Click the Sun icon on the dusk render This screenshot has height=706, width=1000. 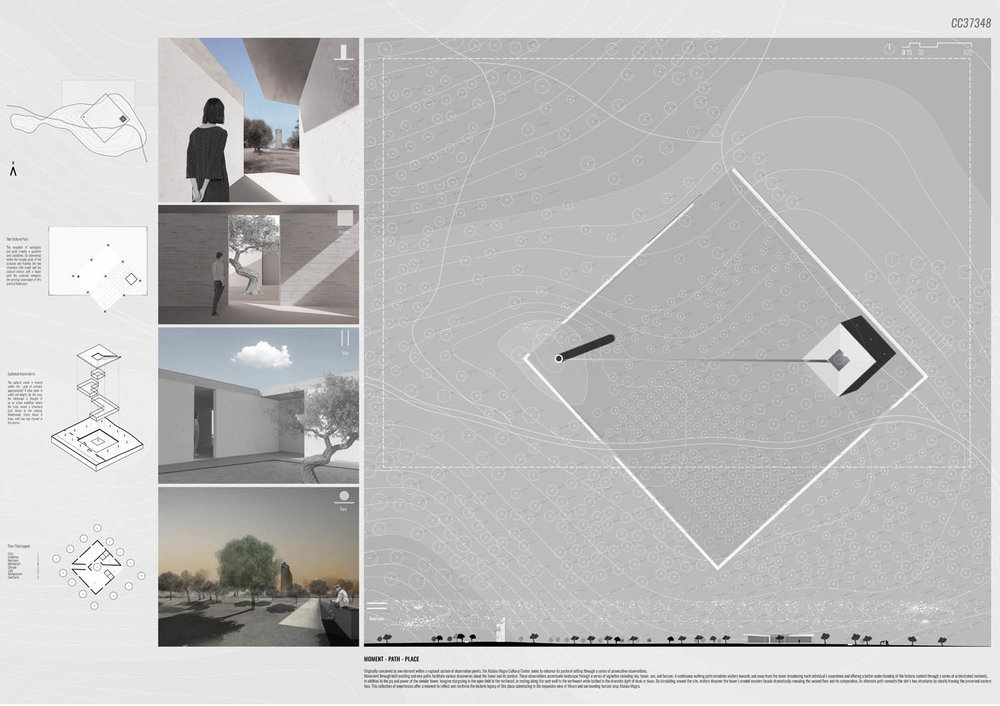[x=344, y=497]
